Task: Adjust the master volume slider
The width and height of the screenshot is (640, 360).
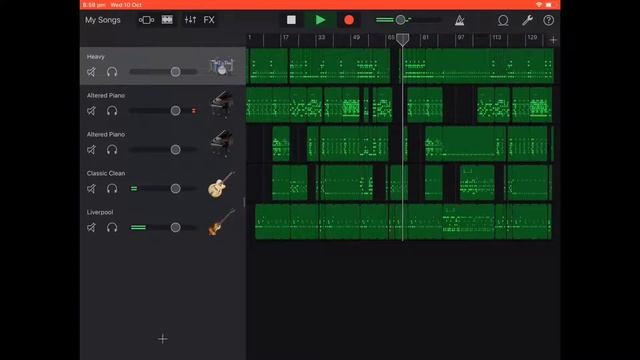Action: click(409, 20)
